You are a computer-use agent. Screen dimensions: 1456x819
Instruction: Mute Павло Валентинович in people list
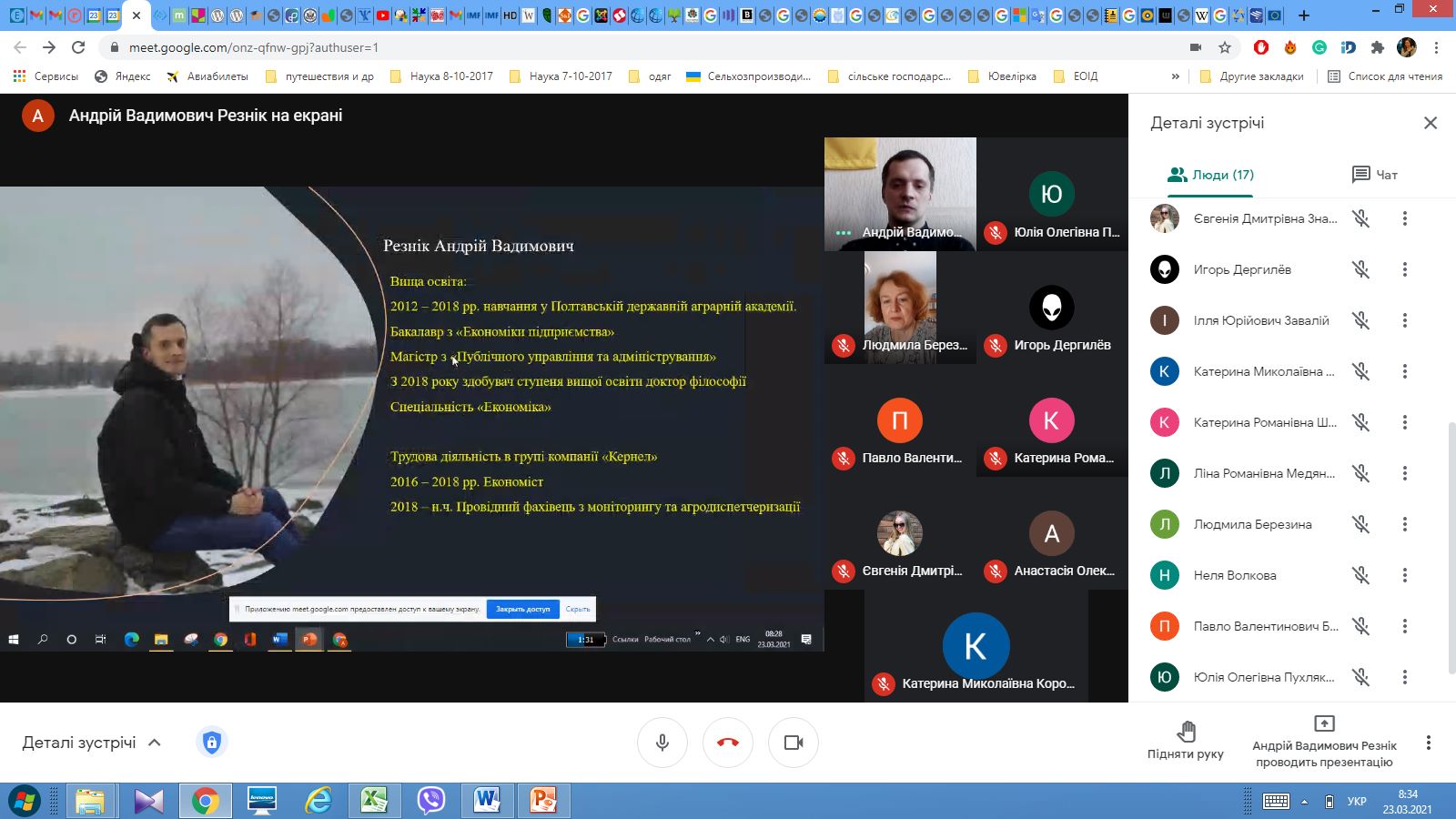(x=1360, y=626)
